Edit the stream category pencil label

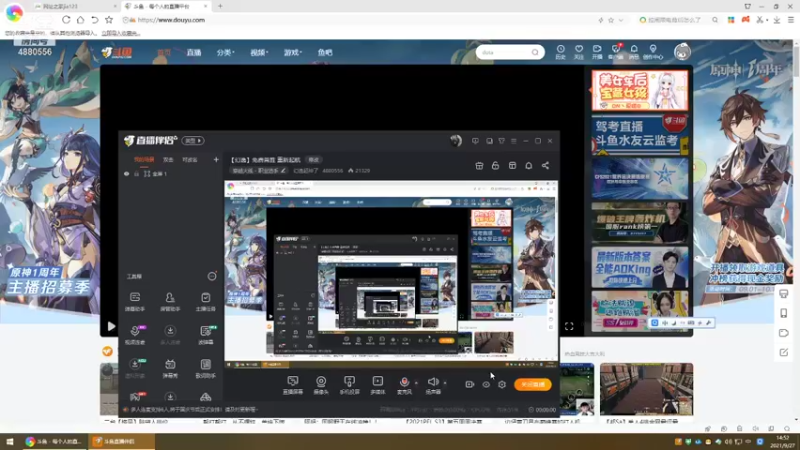coord(259,170)
